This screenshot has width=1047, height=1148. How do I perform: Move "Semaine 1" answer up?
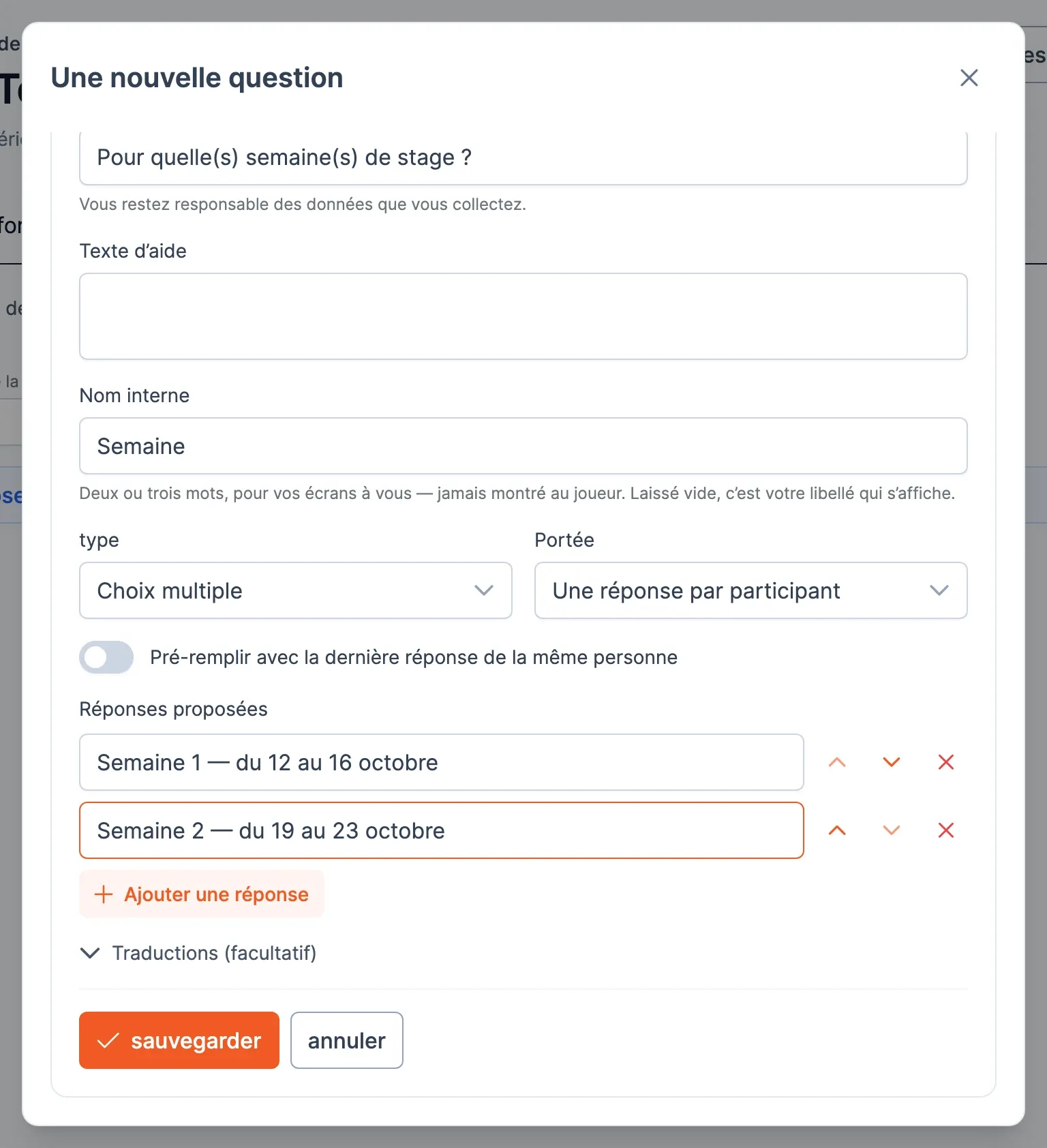click(837, 762)
